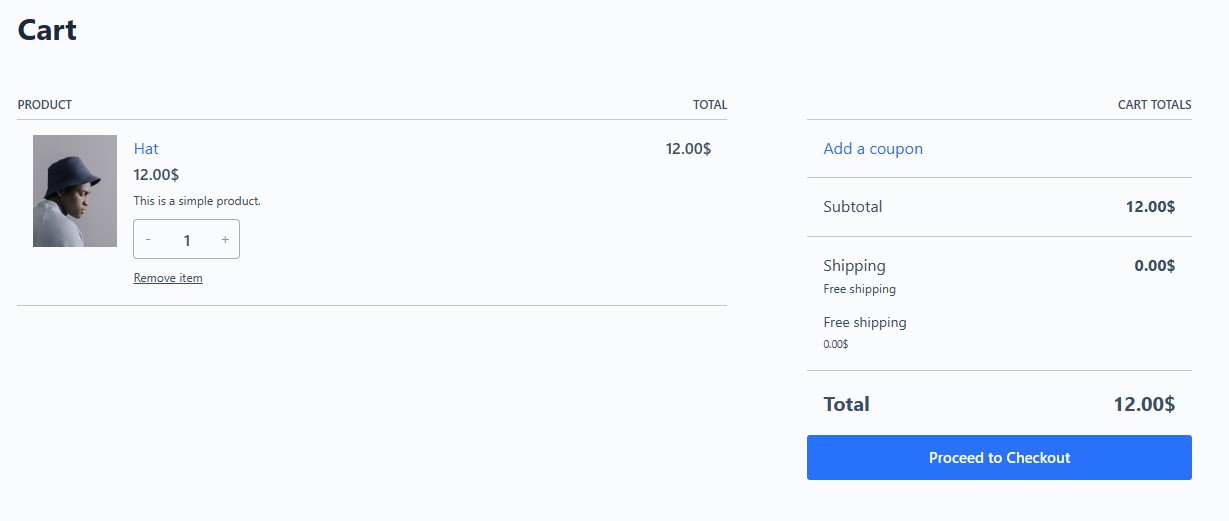Click the TOTAL column header above the product row
The height and width of the screenshot is (521, 1229).
point(710,105)
